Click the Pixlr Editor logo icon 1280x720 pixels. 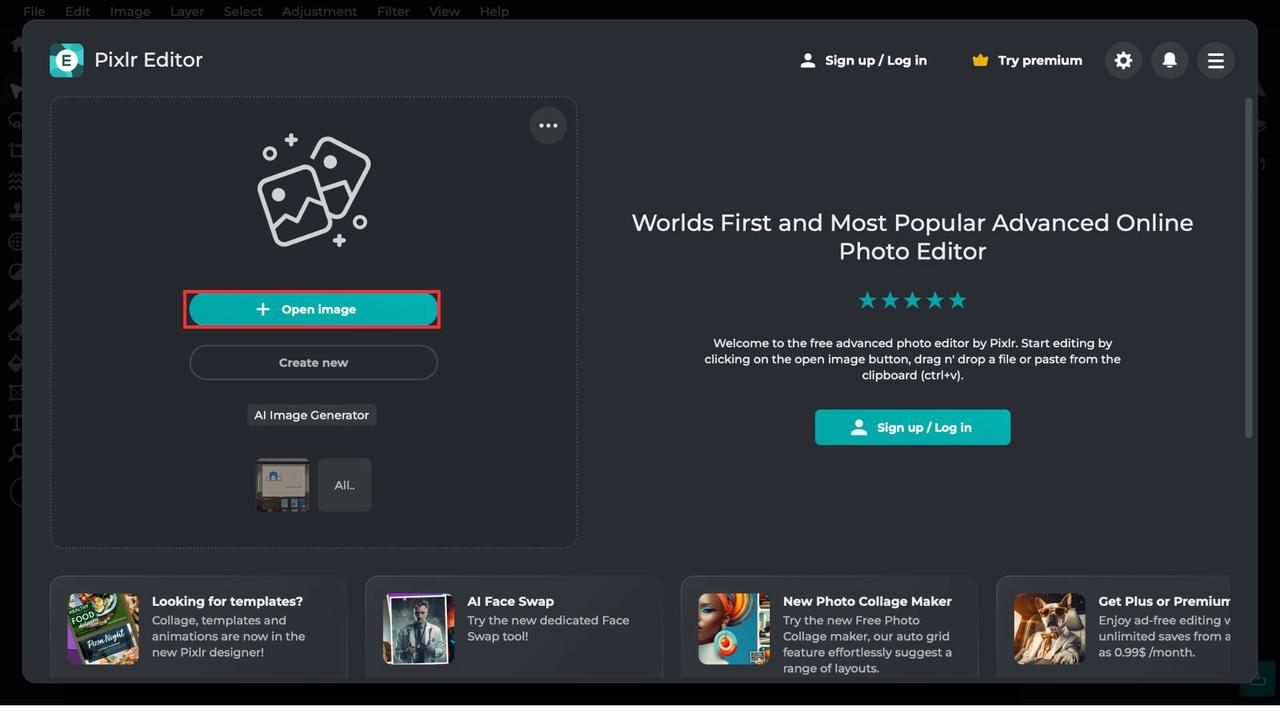[66, 60]
